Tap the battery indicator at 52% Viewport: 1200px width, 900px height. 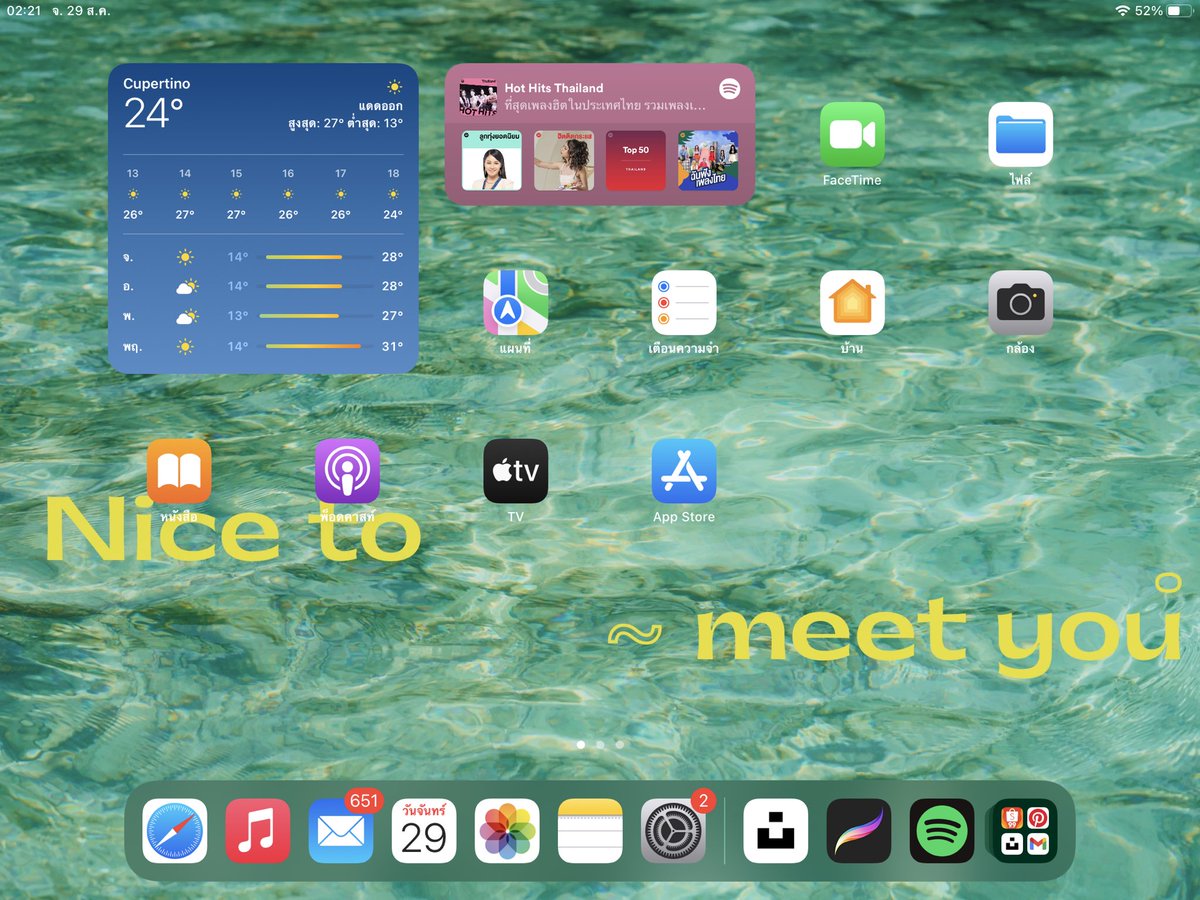coord(1180,10)
